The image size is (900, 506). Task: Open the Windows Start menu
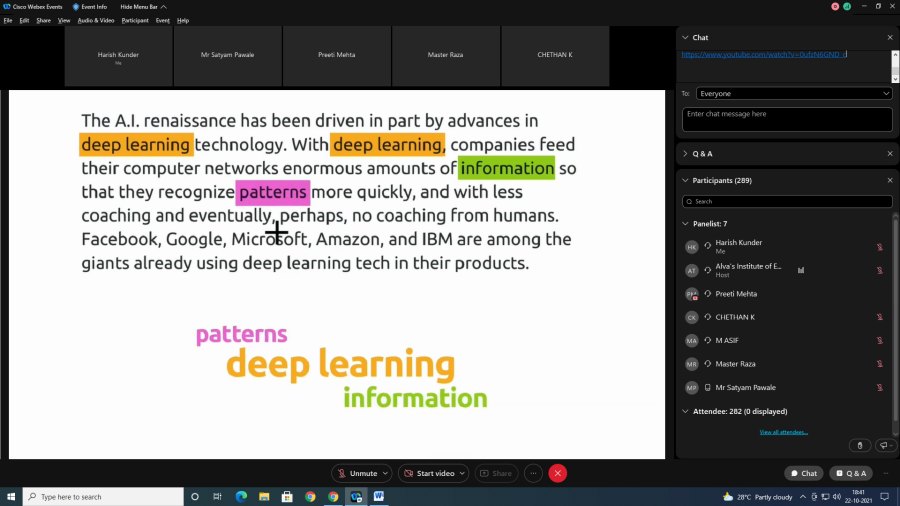(x=10, y=497)
